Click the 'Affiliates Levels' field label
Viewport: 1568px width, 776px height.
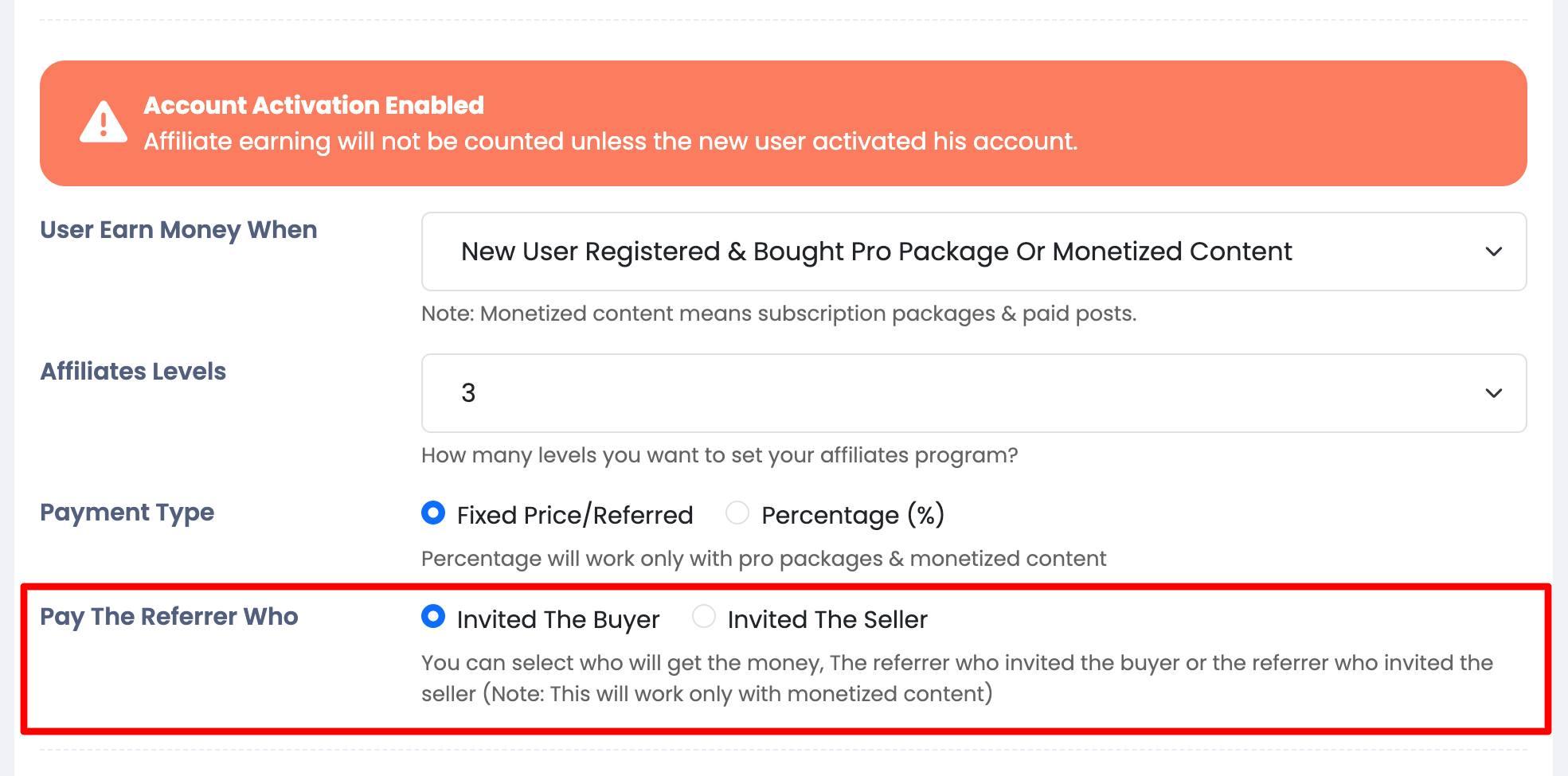click(133, 372)
